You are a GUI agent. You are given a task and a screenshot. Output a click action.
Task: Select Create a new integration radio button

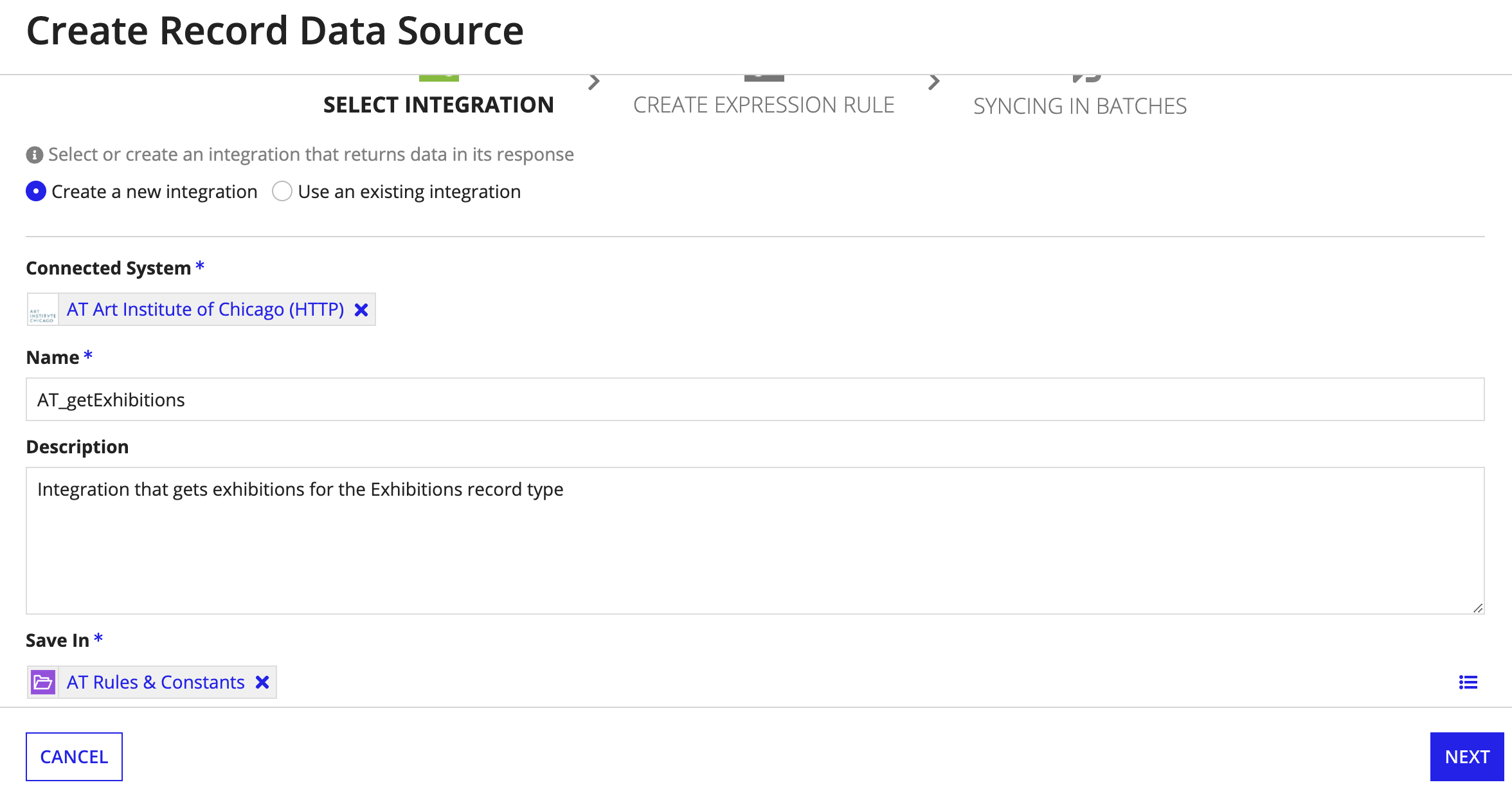pyautogui.click(x=36, y=192)
